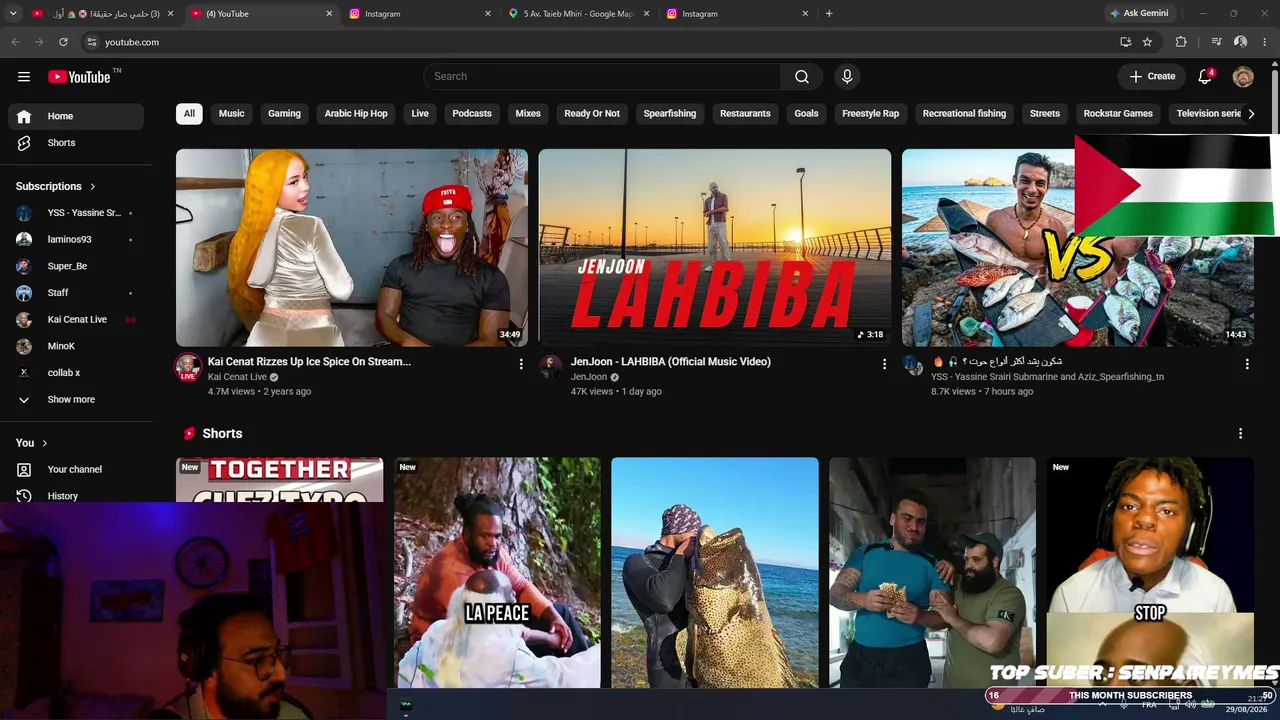
Task: Play the Kai Cenat and Ice Spice thumbnail
Action: pyautogui.click(x=352, y=248)
